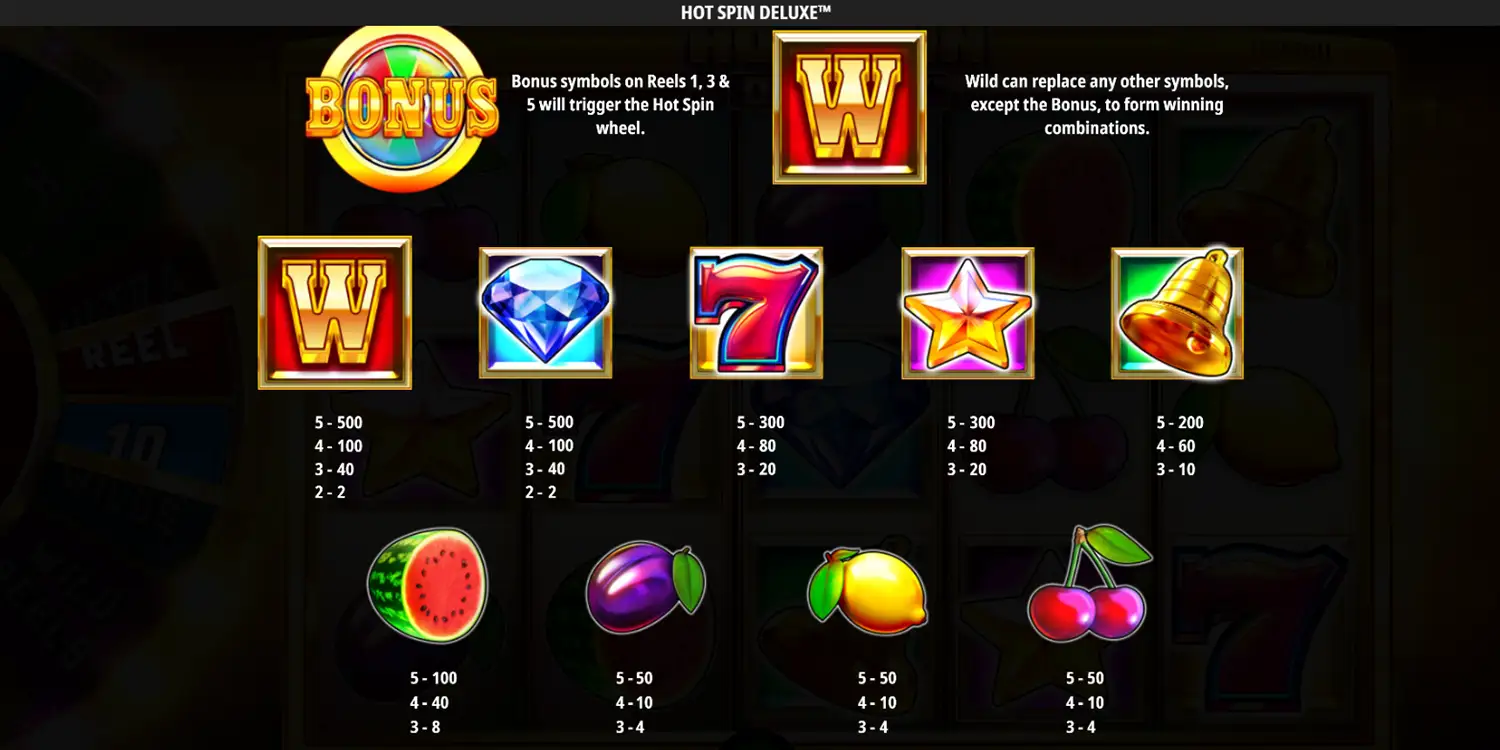
Task: Click the red seven symbol
Action: [756, 312]
